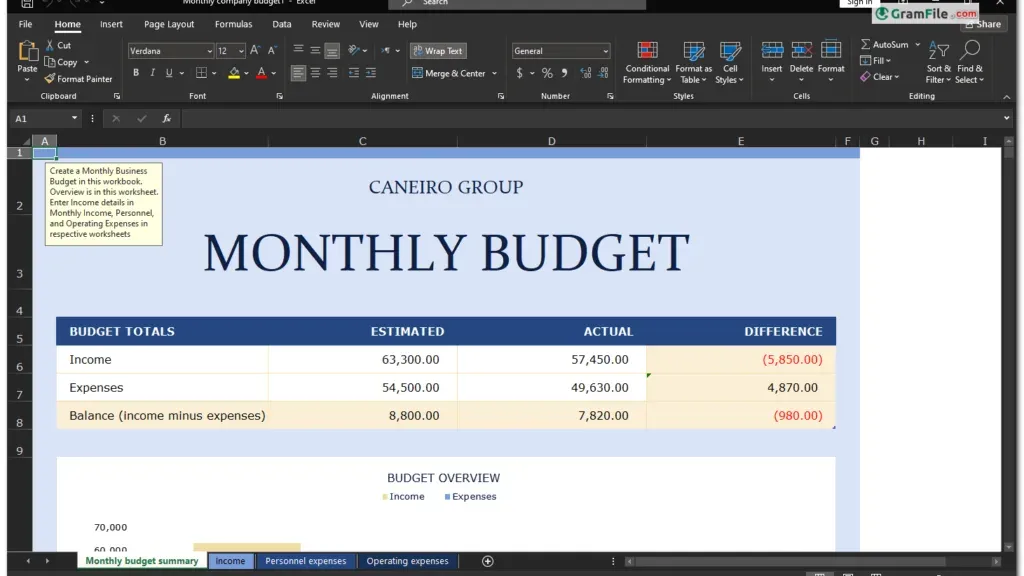Click the Orientation text angle icon
The width and height of the screenshot is (1024, 576).
[354, 50]
